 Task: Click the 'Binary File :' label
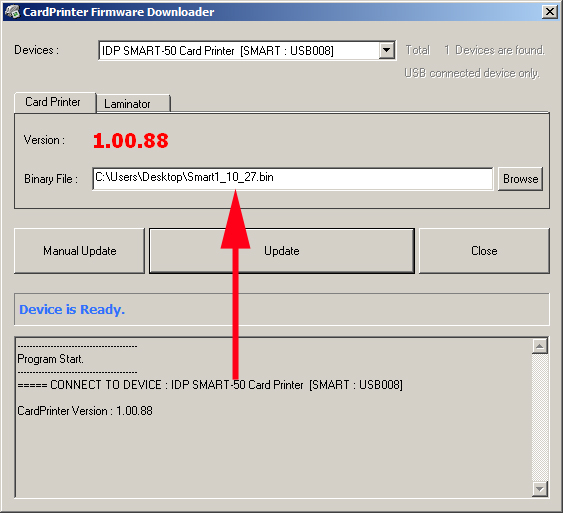click(51, 178)
